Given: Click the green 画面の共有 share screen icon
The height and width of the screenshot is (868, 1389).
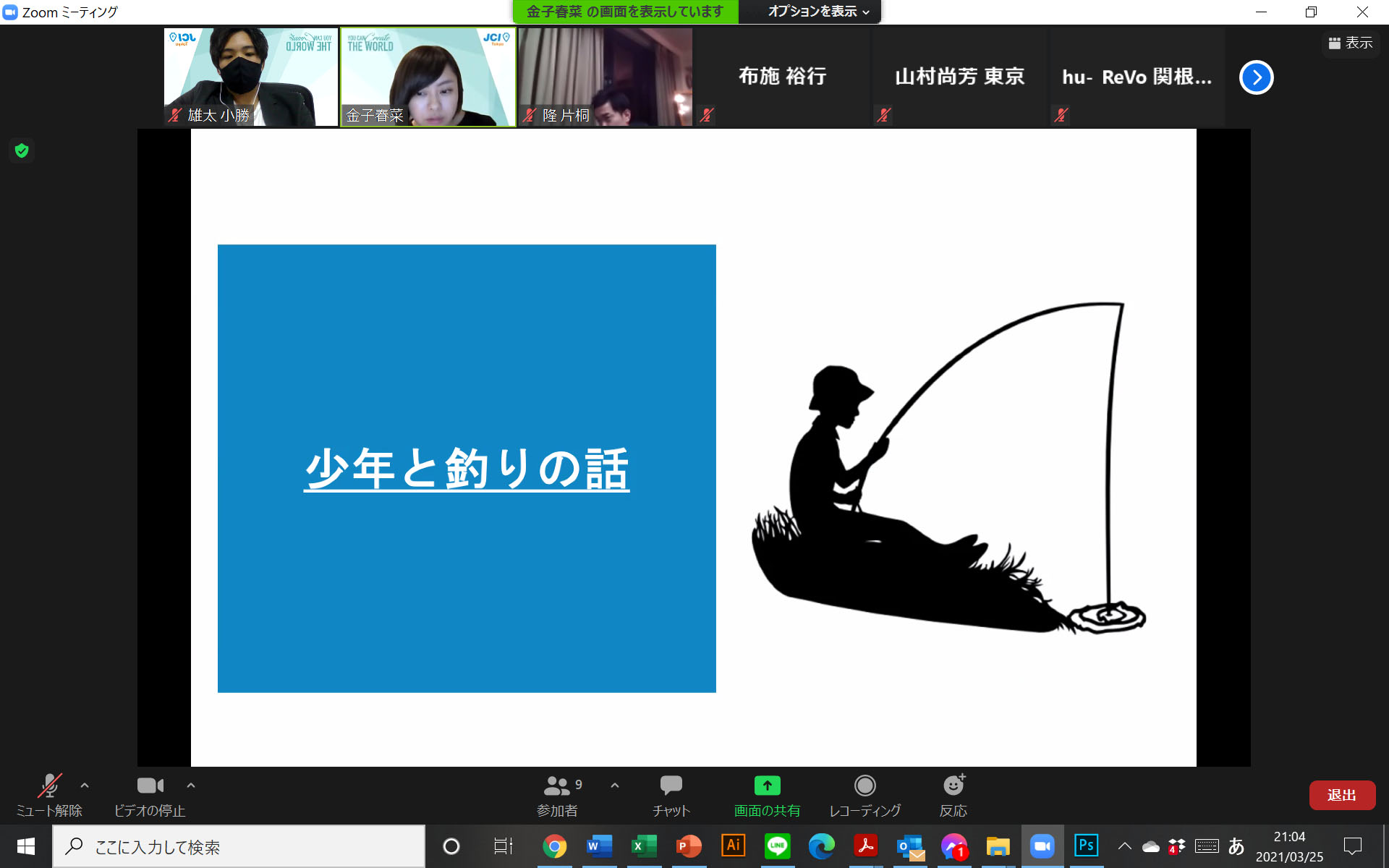Looking at the screenshot, I should click(x=767, y=786).
